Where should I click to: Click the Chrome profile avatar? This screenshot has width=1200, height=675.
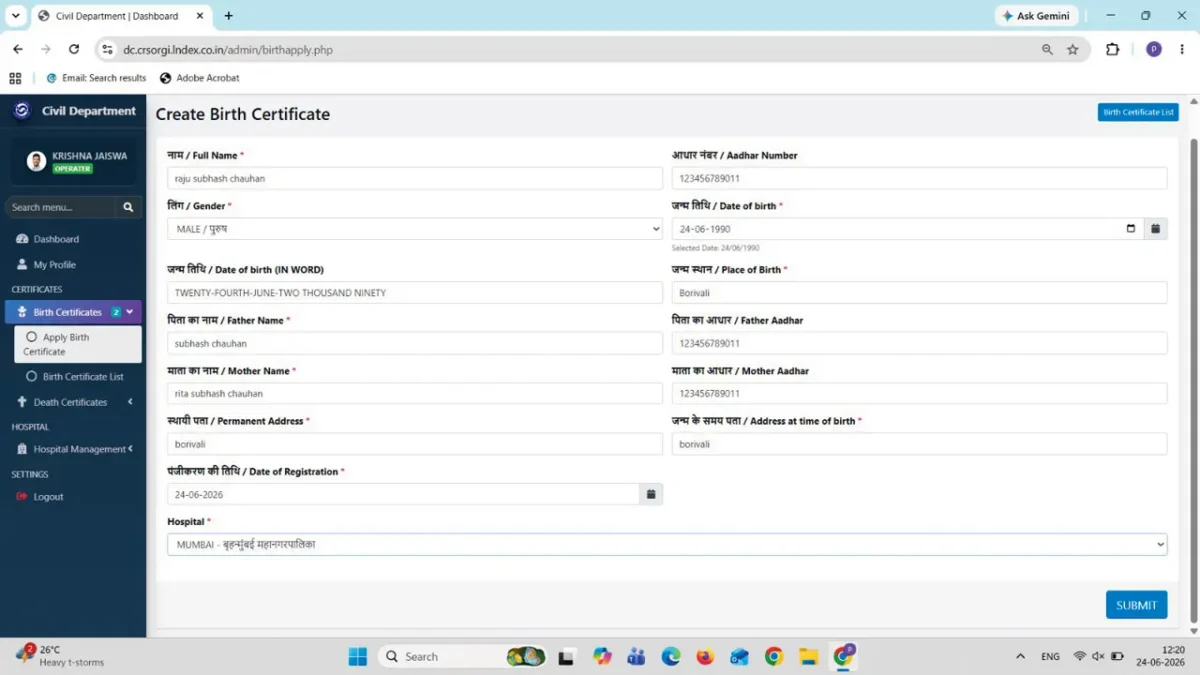coord(1154,49)
